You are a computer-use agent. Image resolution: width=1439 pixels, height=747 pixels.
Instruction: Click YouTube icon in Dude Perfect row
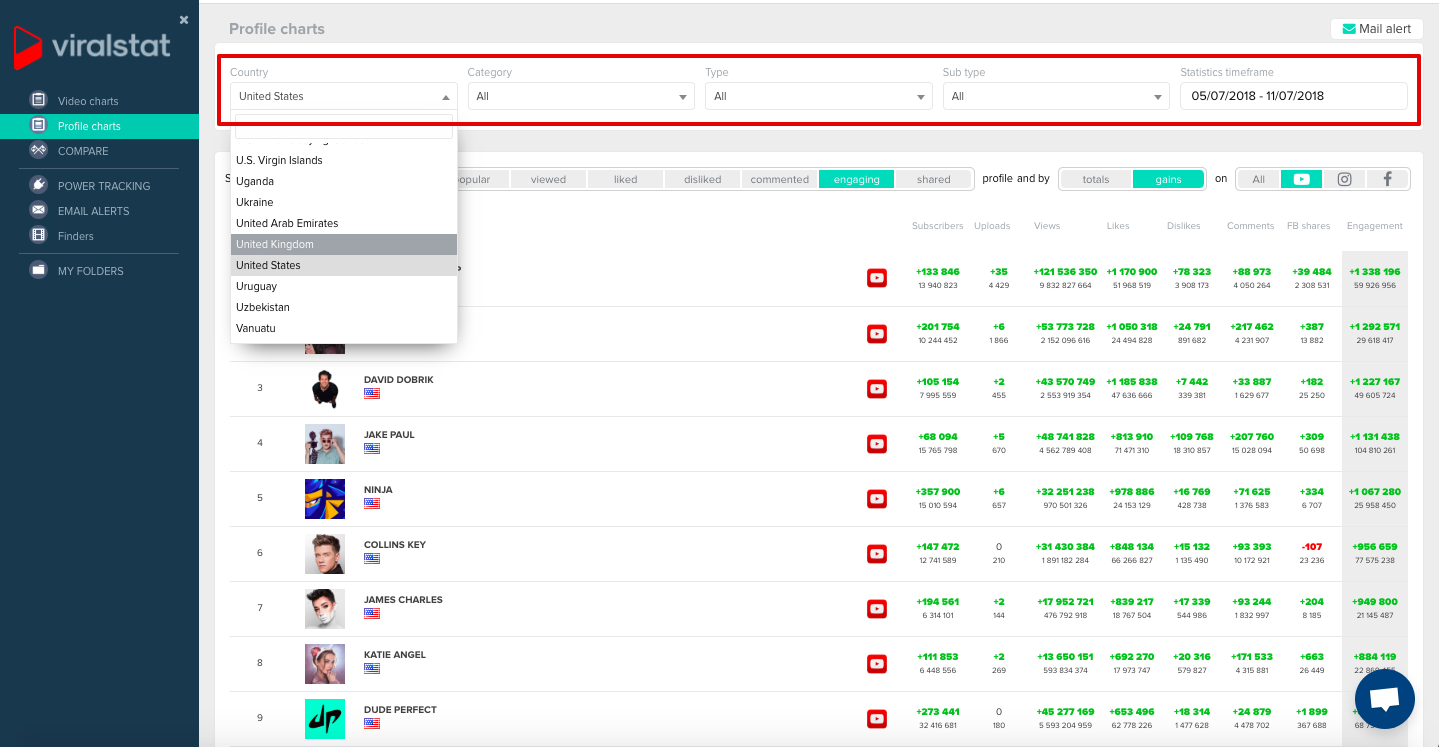click(876, 718)
